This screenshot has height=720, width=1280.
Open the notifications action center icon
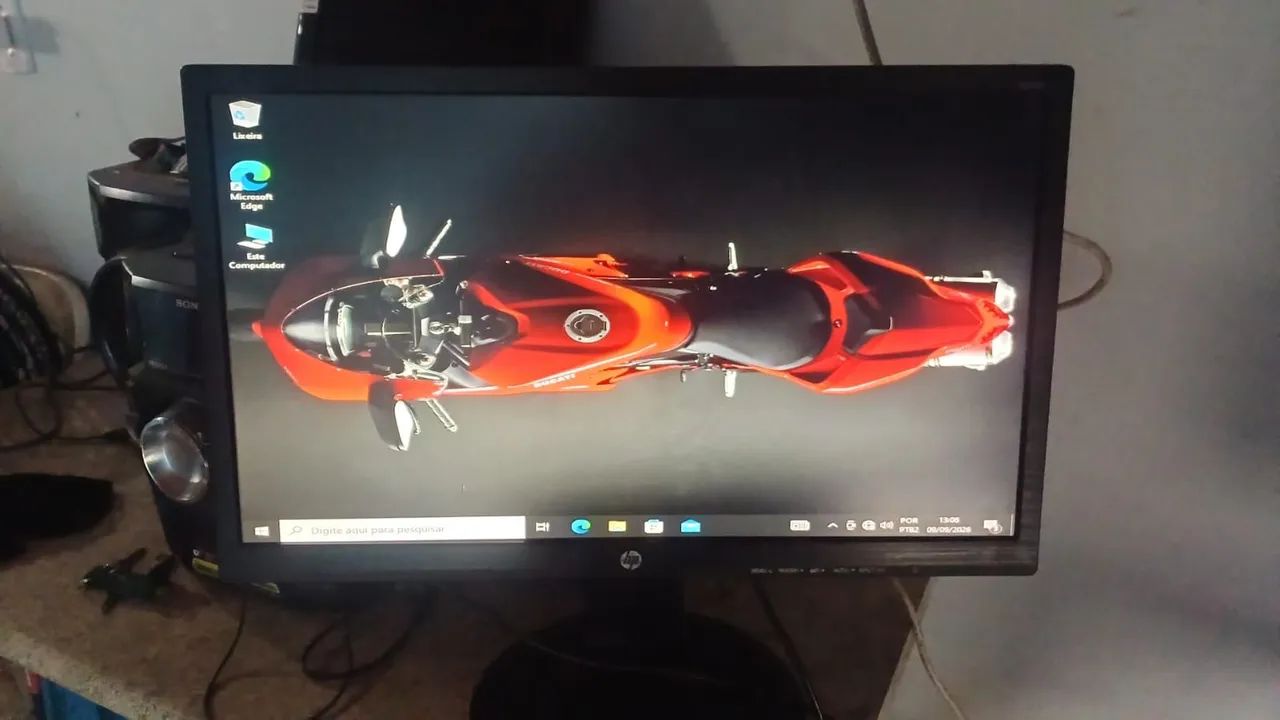pyautogui.click(x=993, y=525)
